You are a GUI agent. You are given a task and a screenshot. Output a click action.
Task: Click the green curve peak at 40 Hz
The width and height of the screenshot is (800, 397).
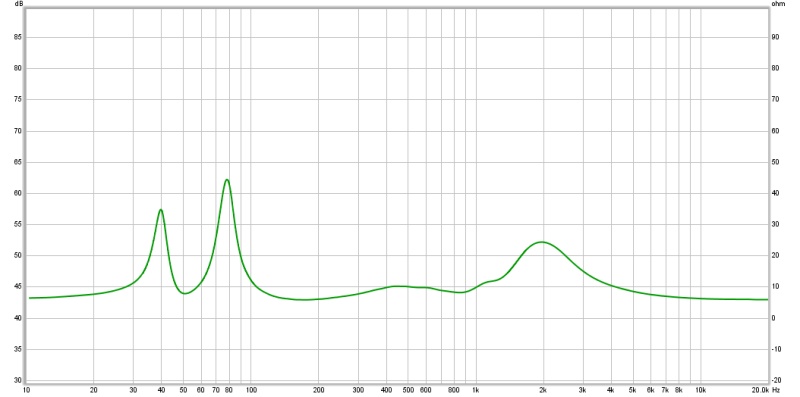coord(161,210)
